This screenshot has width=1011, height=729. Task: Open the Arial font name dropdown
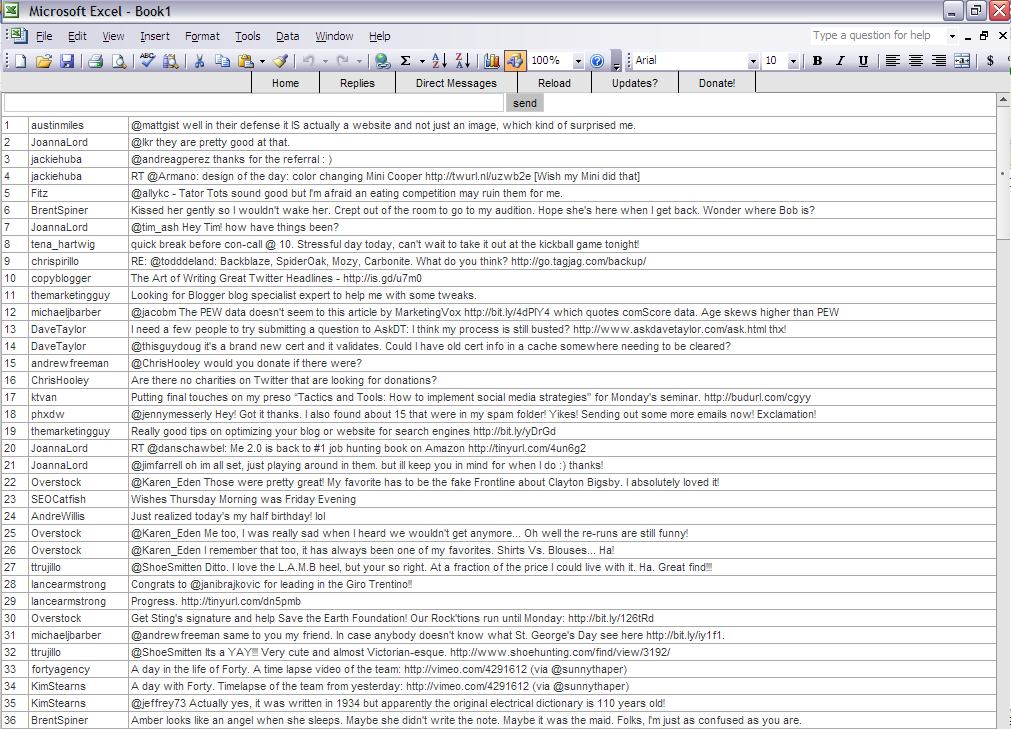pos(752,61)
